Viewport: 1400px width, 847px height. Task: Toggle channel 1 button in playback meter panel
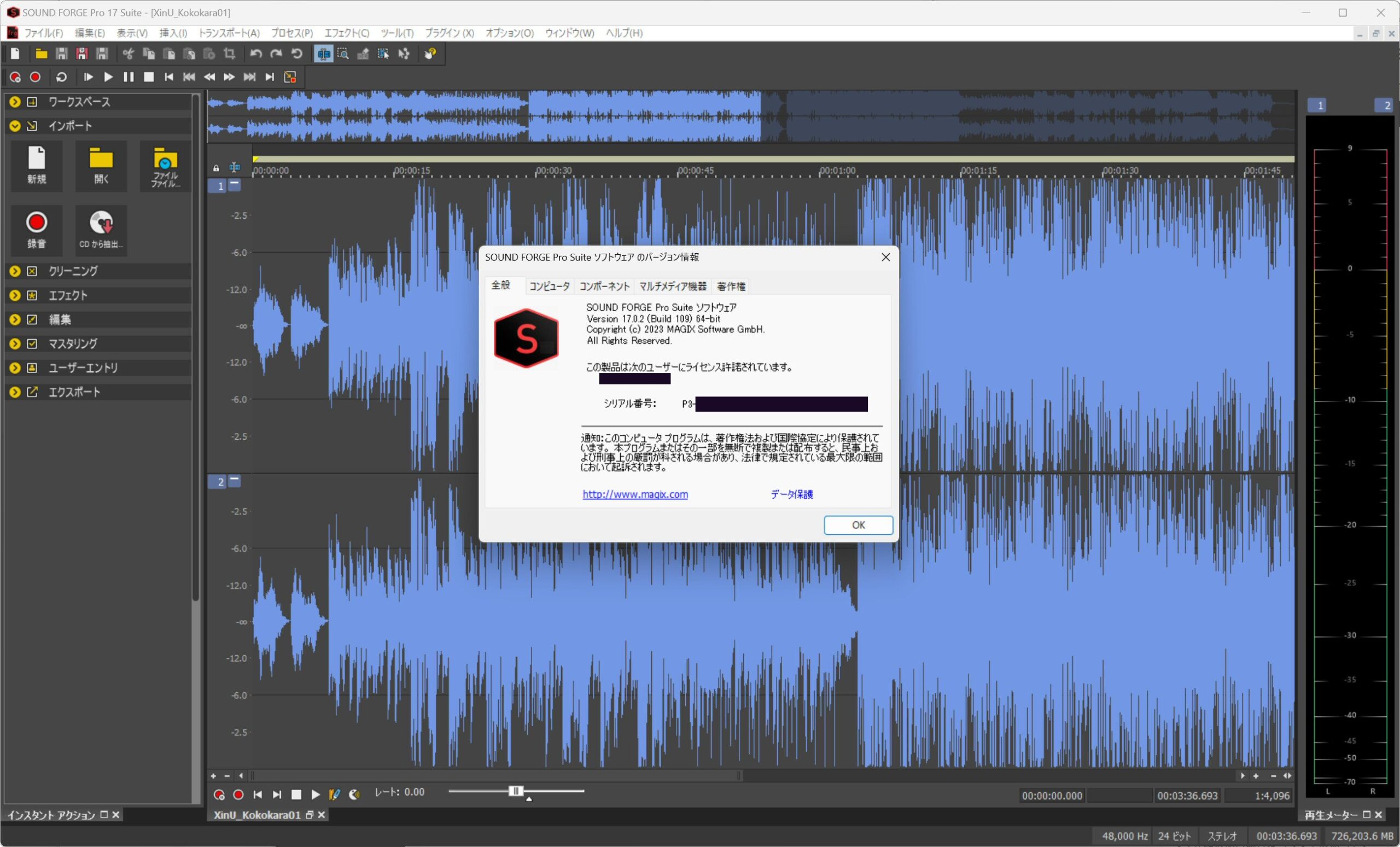pyautogui.click(x=1317, y=105)
